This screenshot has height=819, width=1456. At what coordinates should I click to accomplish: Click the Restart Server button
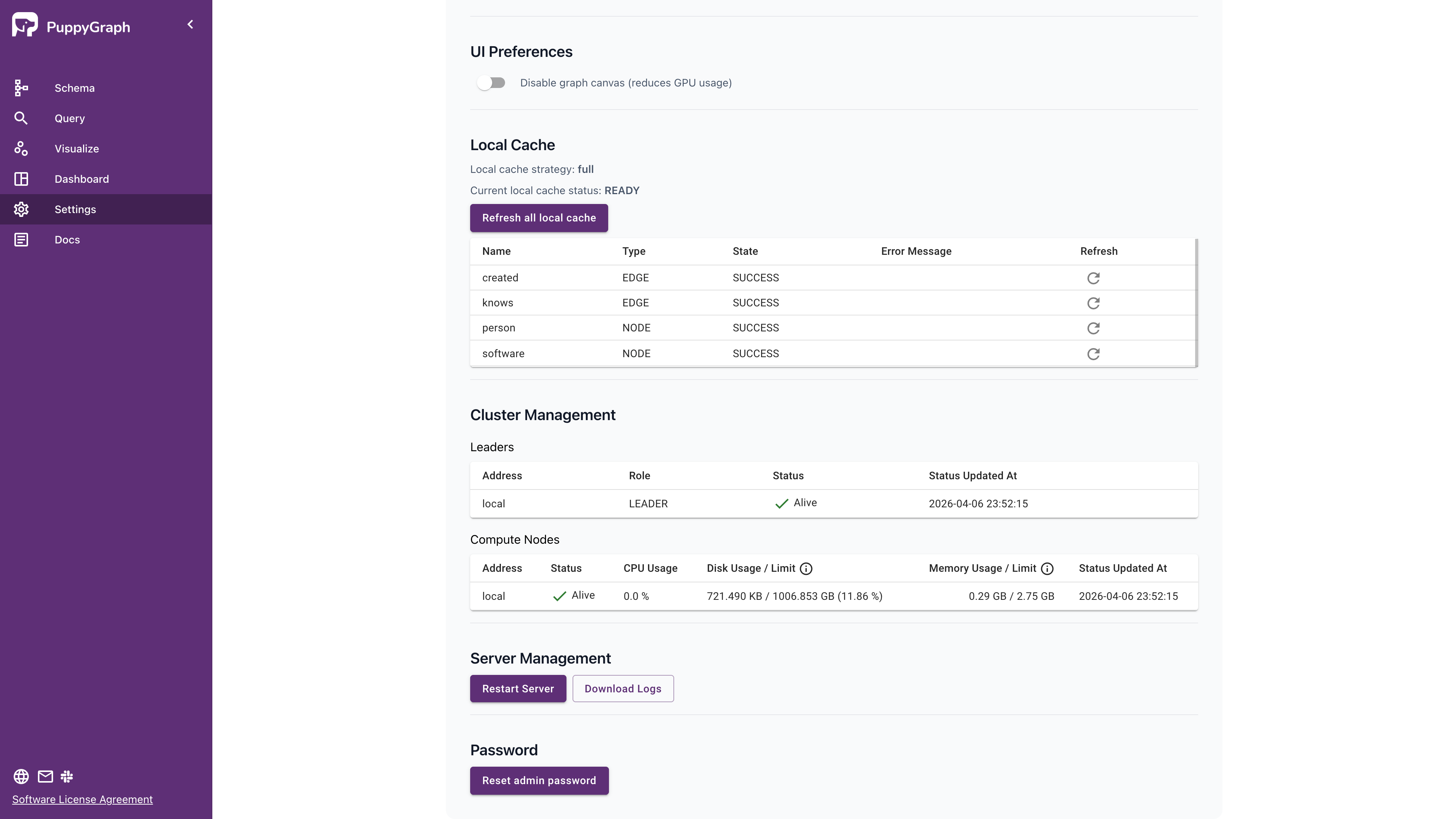(518, 689)
